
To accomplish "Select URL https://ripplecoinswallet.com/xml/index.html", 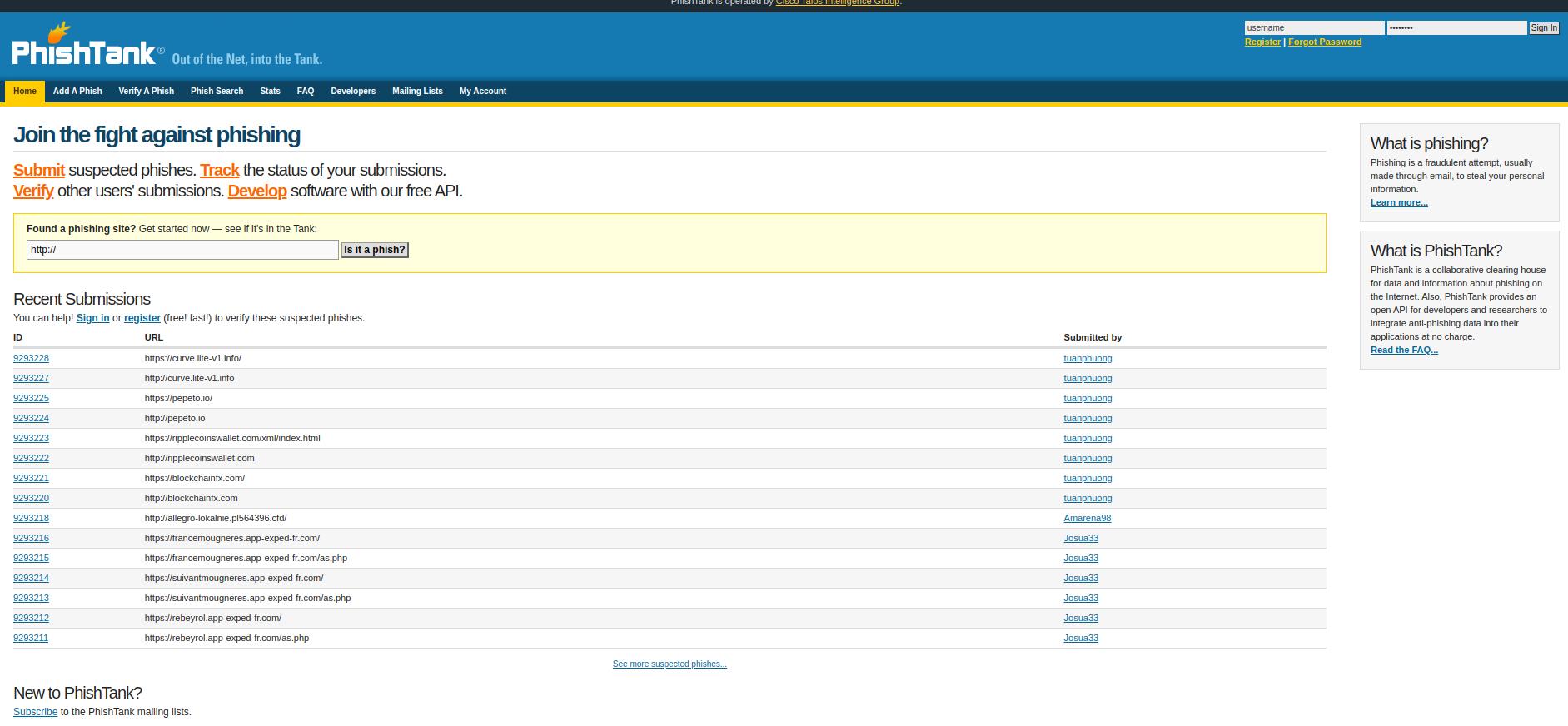I will [x=232, y=438].
